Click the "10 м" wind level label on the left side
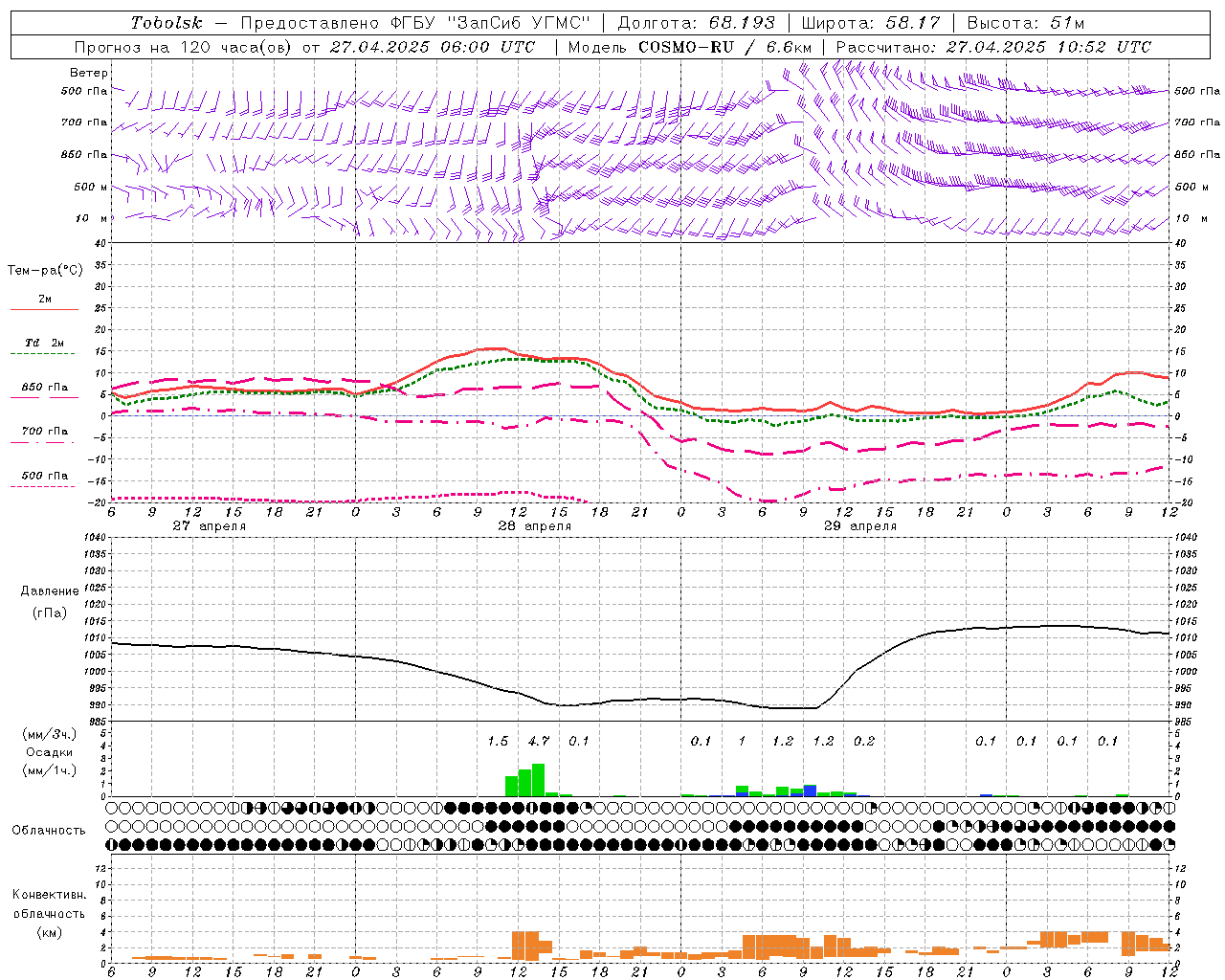The height and width of the screenshot is (980, 1225). click(x=92, y=218)
